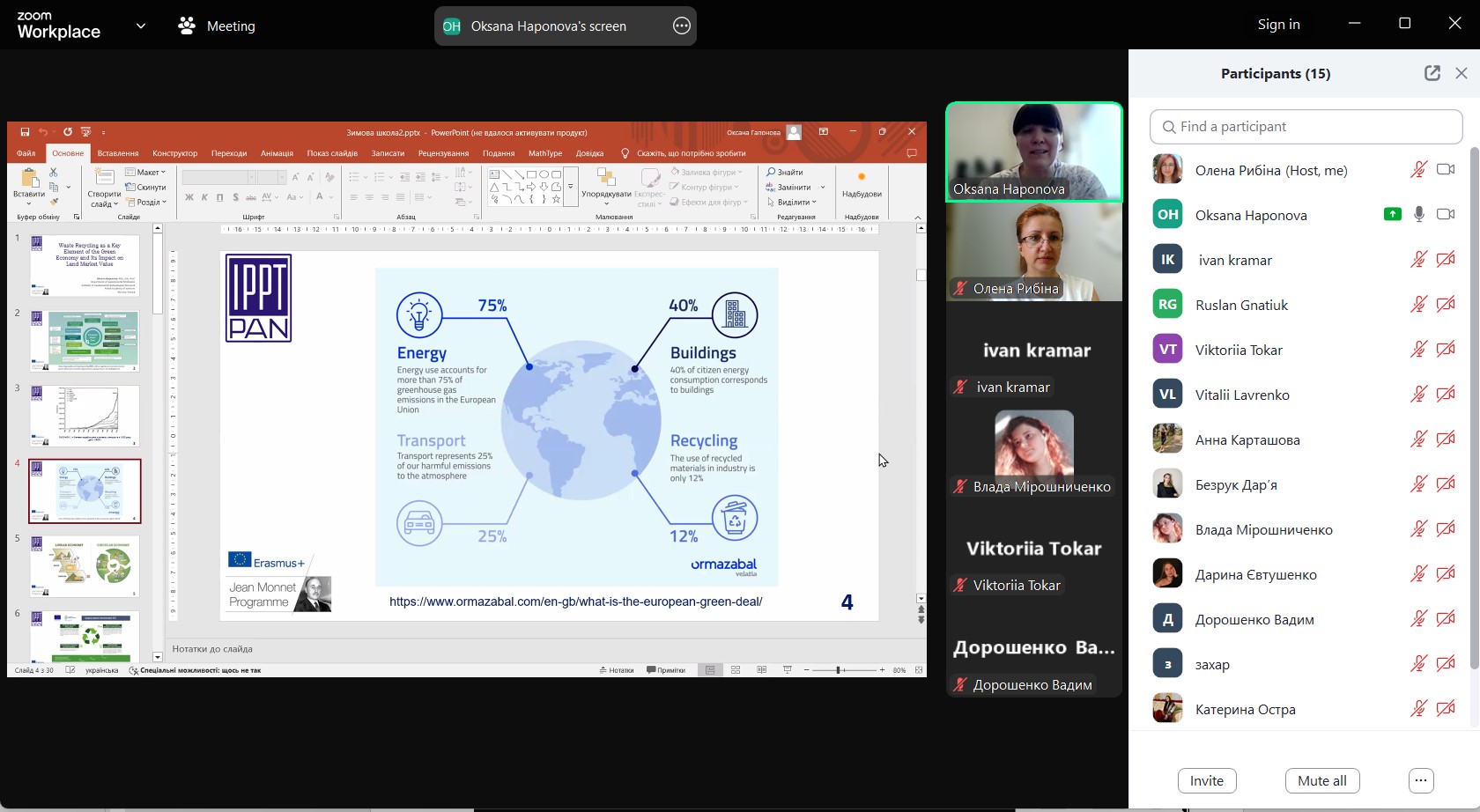This screenshot has width=1480, height=812.
Task: Open the Упорядкувати arrange menu
Action: pyautogui.click(x=606, y=187)
